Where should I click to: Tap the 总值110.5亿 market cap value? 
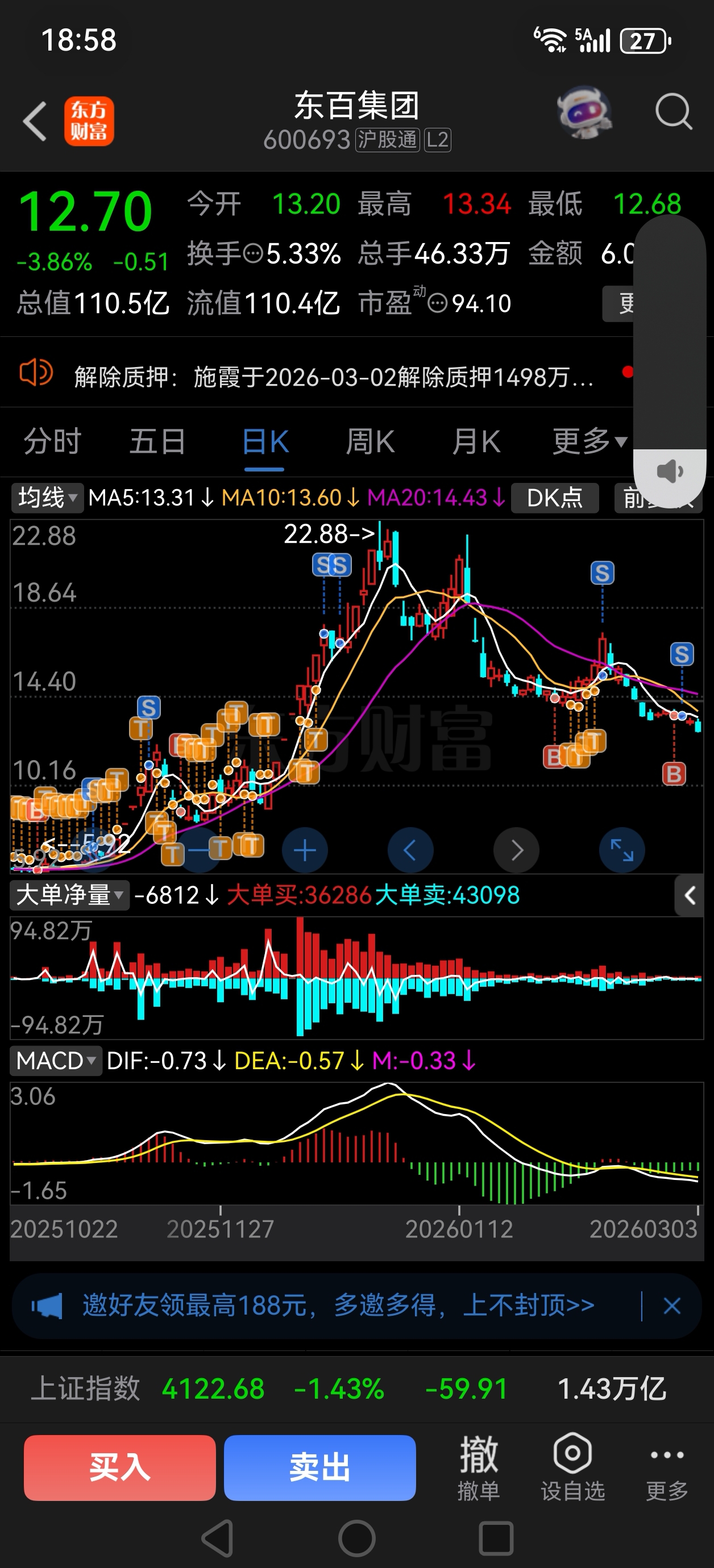pyautogui.click(x=93, y=303)
